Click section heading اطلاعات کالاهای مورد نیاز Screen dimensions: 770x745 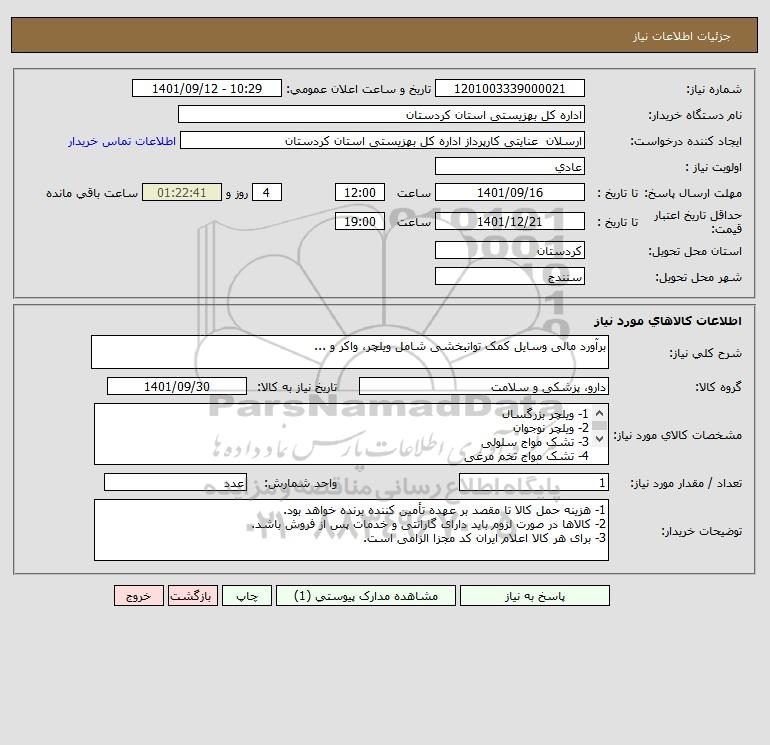pyautogui.click(x=667, y=321)
